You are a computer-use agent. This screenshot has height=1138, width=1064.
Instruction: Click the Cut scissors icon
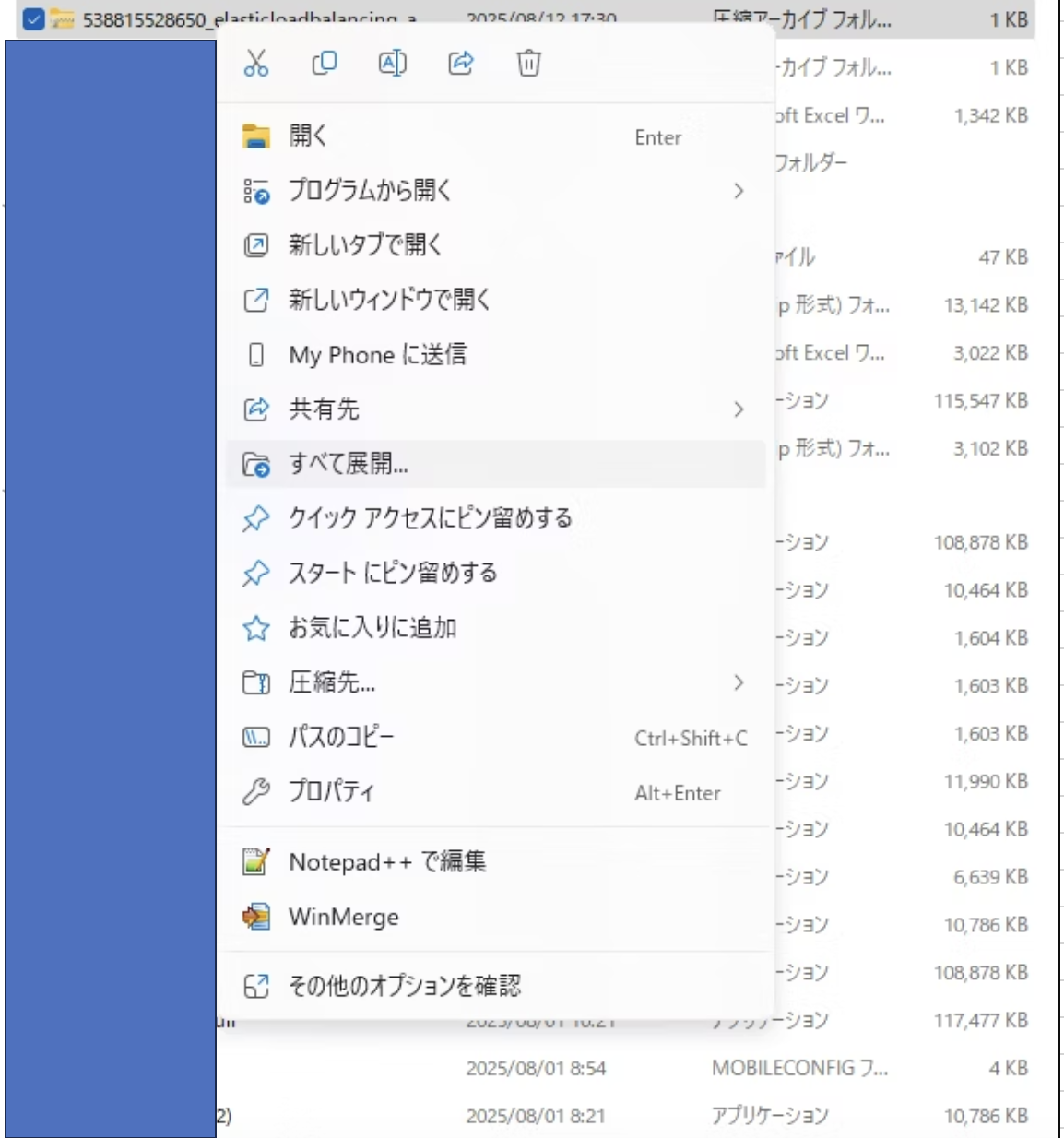click(256, 64)
